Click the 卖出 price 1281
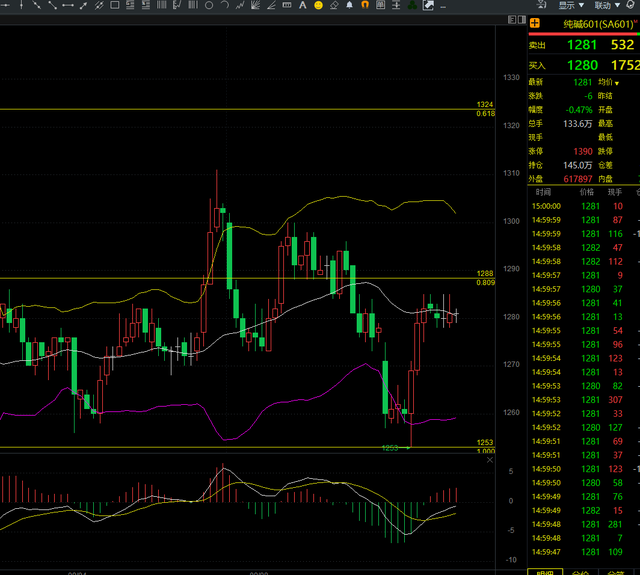The height and width of the screenshot is (575, 640). (x=582, y=44)
